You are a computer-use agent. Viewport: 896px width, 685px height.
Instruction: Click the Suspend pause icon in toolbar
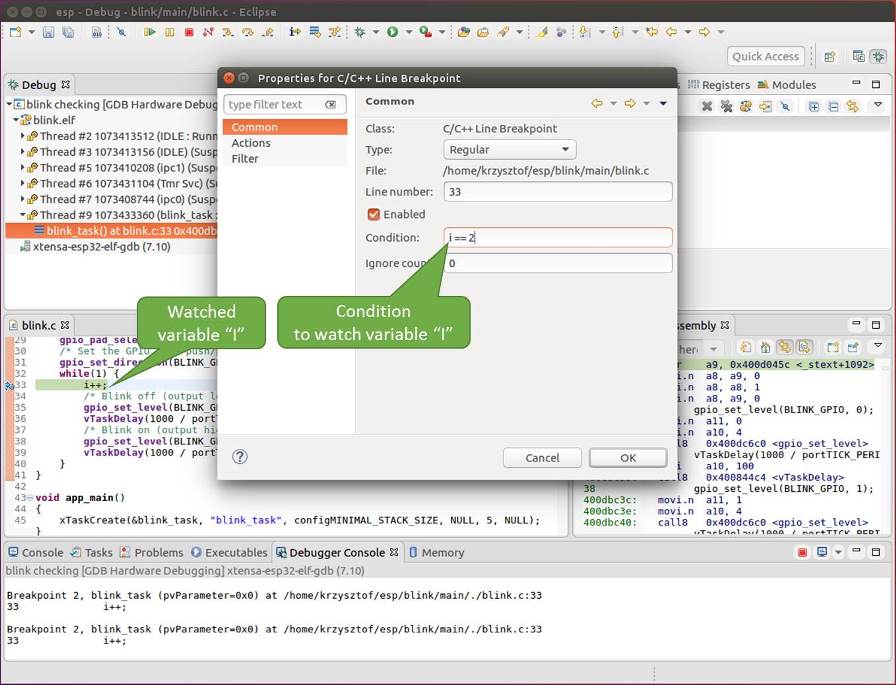click(x=169, y=32)
